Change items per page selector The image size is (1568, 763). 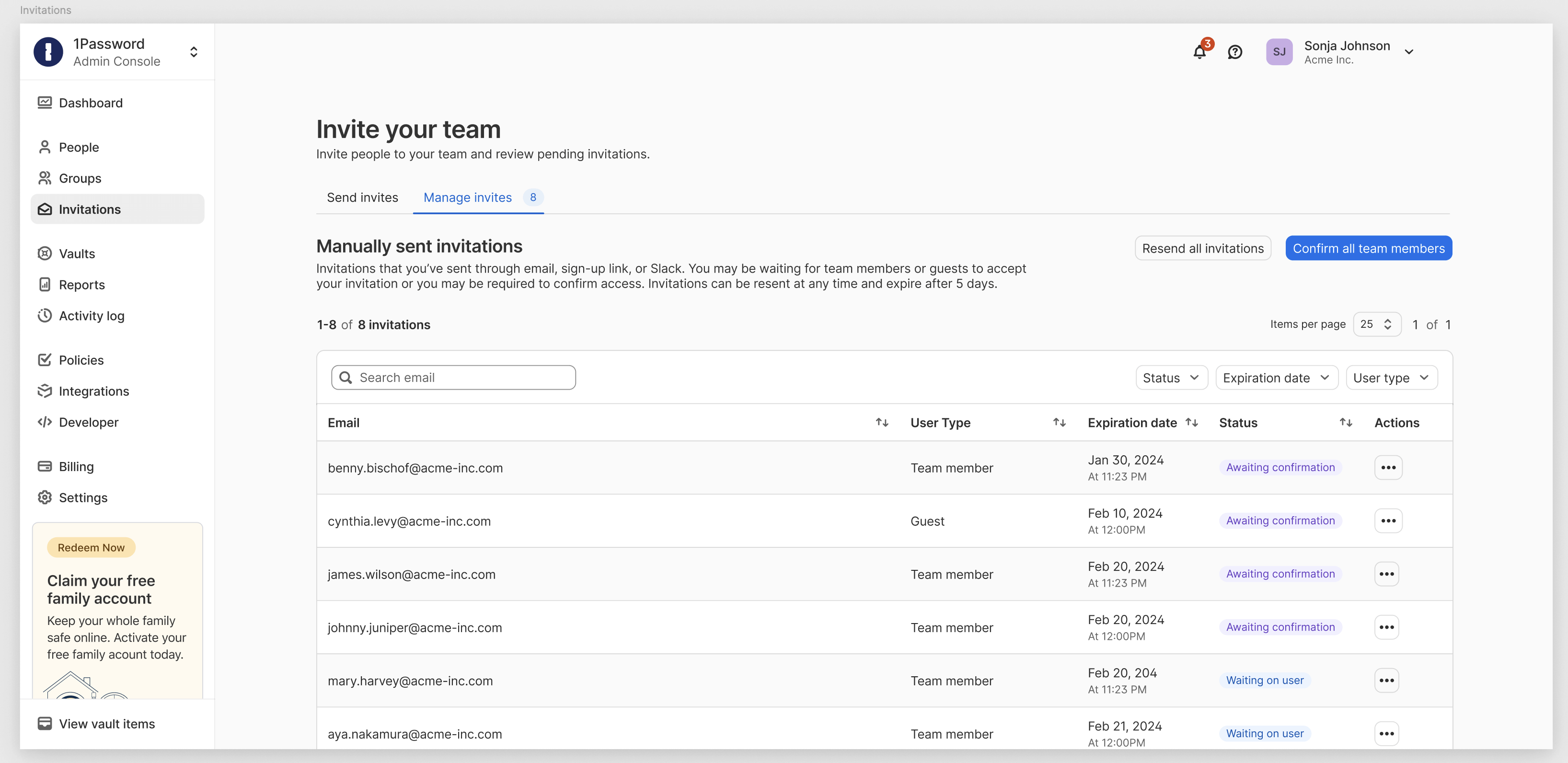pyautogui.click(x=1376, y=324)
